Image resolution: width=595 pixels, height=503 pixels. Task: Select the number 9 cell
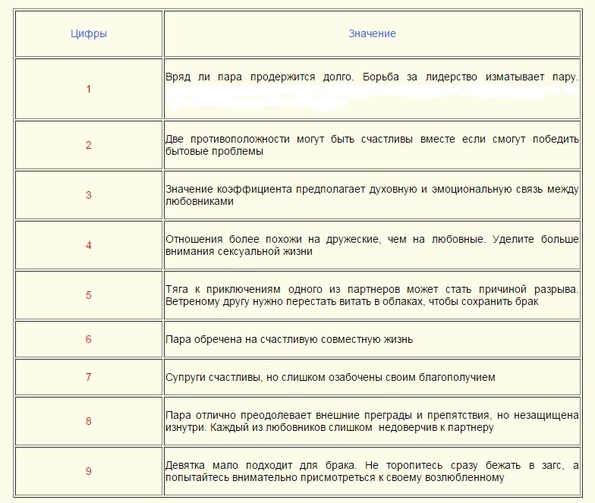click(x=88, y=472)
